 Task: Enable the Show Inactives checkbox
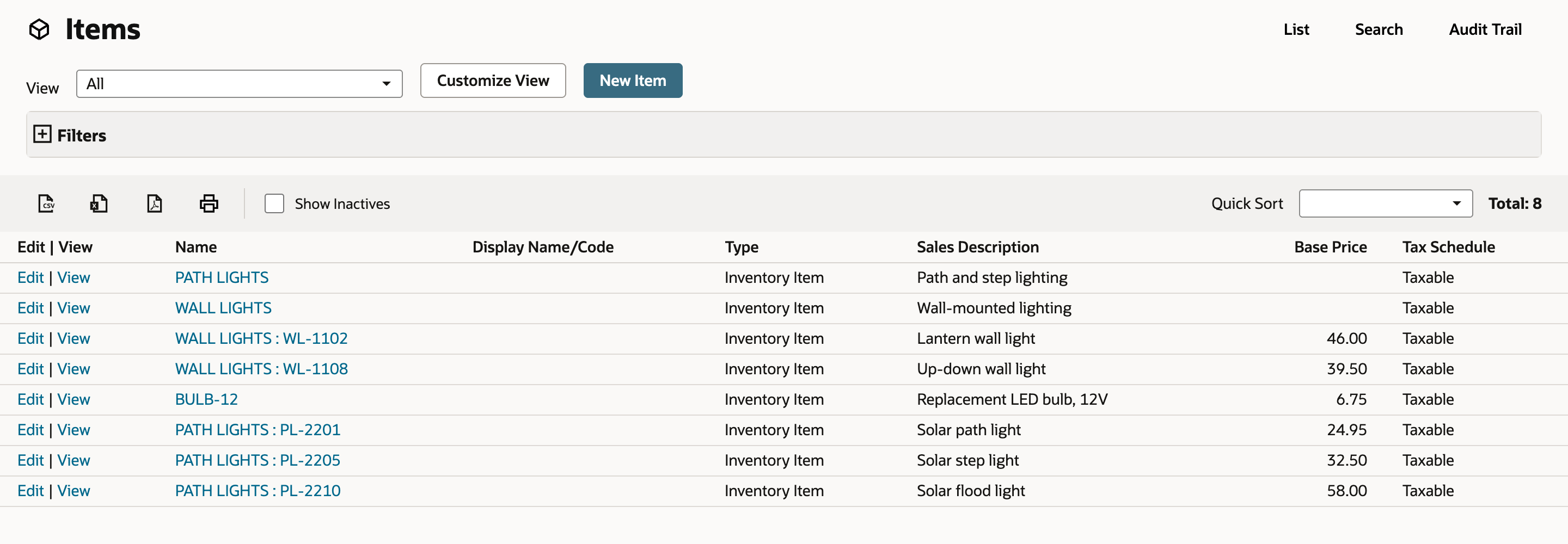tap(274, 203)
